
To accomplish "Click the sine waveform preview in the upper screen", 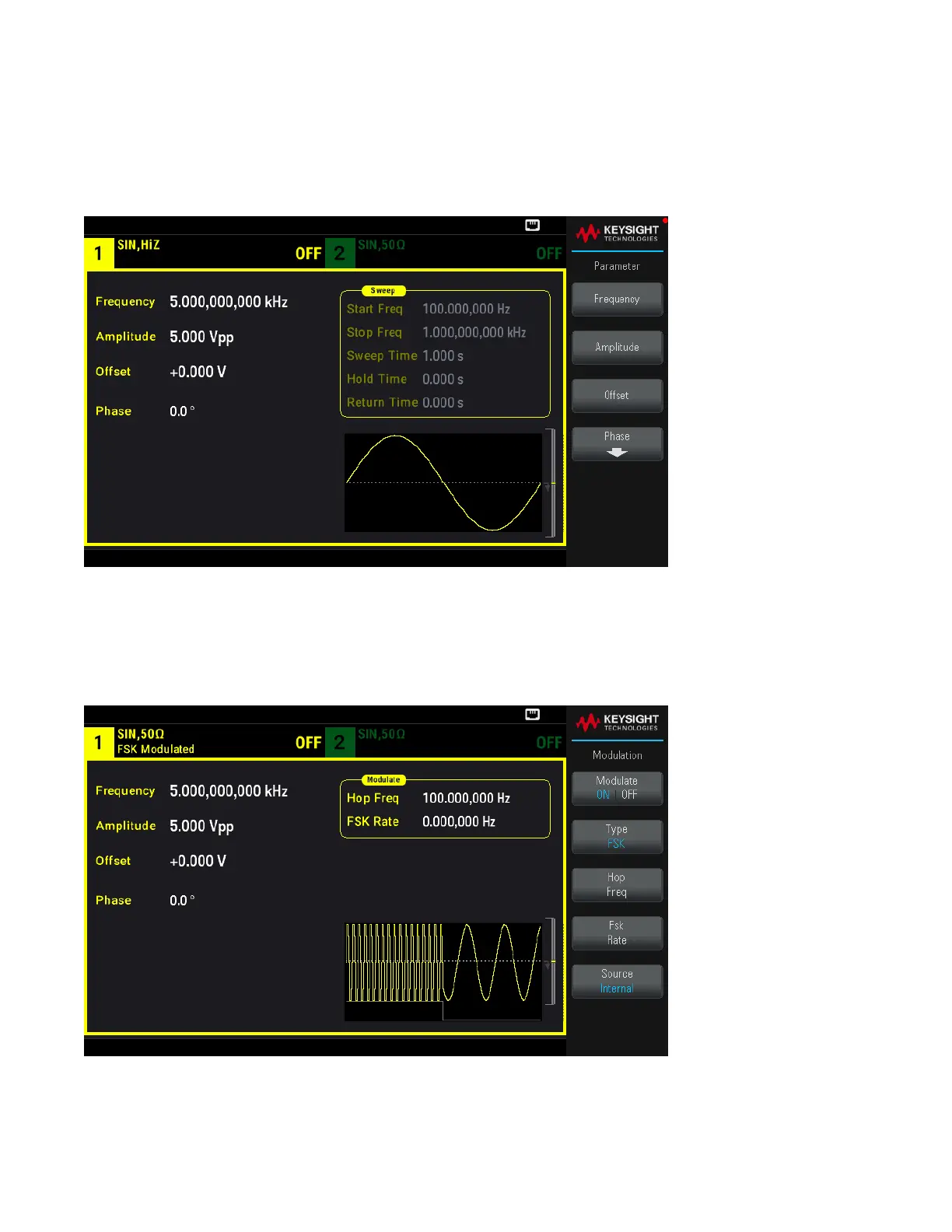I will [x=443, y=482].
